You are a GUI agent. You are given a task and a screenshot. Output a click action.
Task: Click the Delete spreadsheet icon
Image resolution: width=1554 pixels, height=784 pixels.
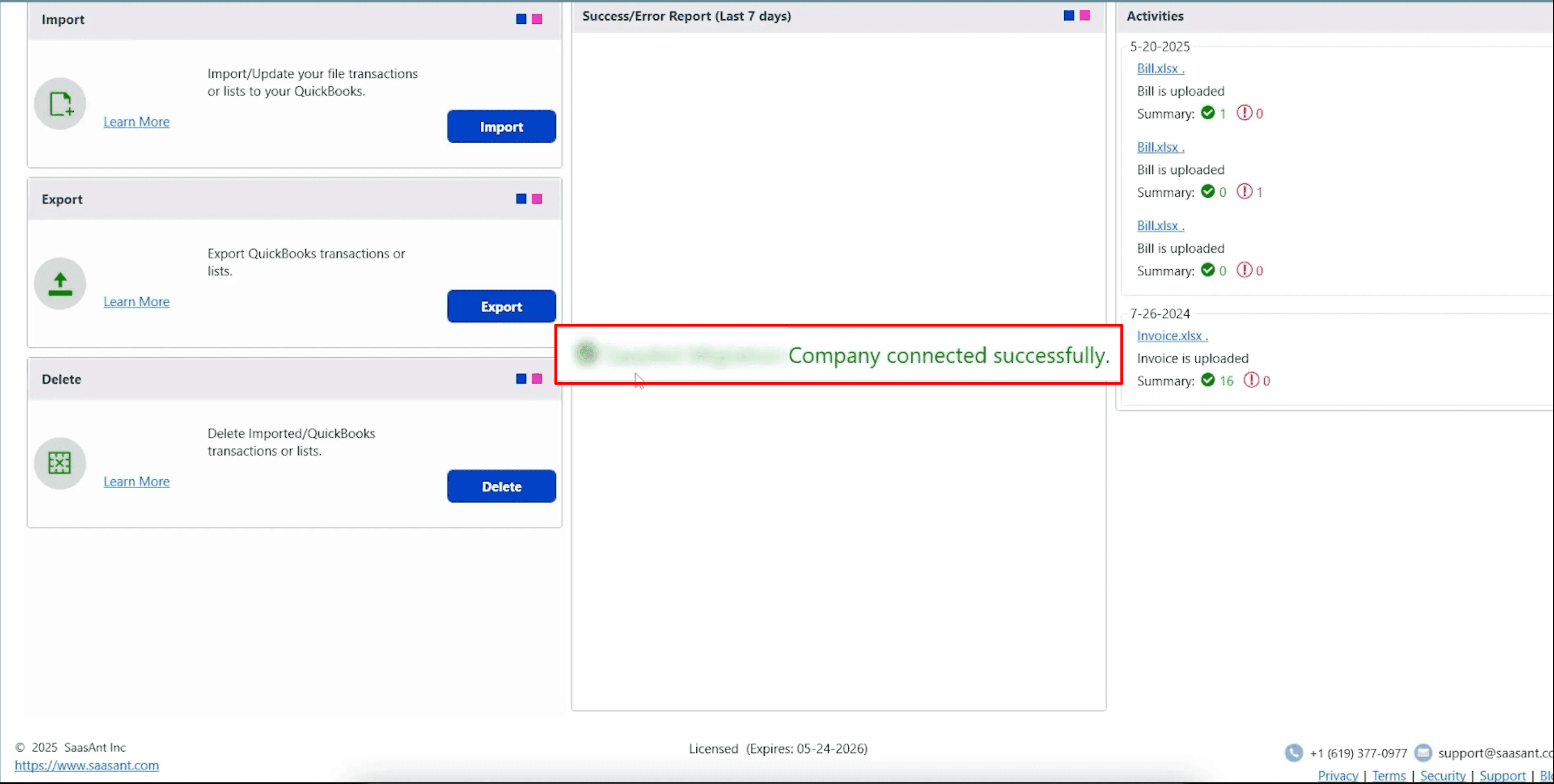click(x=60, y=463)
